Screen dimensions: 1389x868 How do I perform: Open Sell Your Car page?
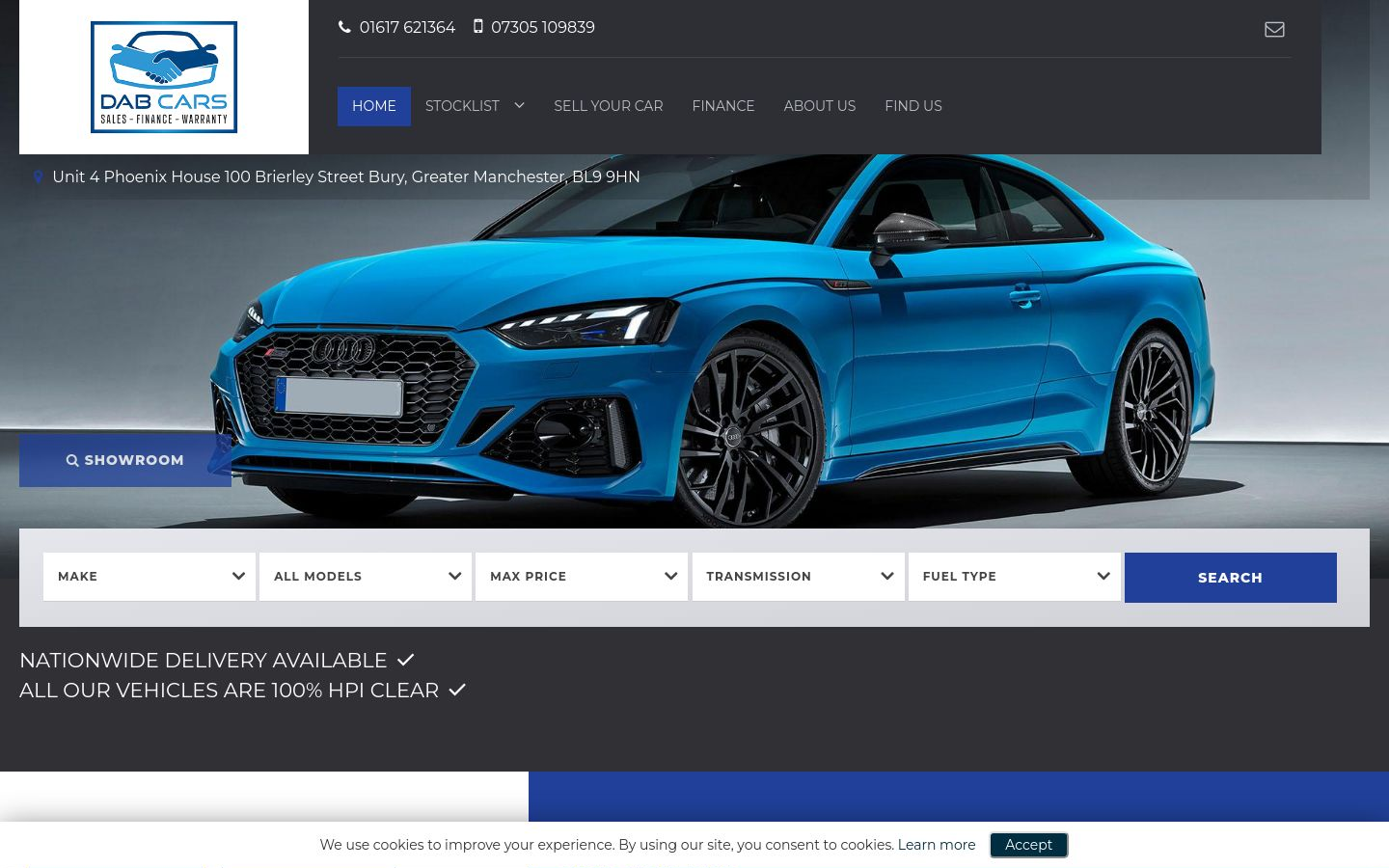pos(609,106)
